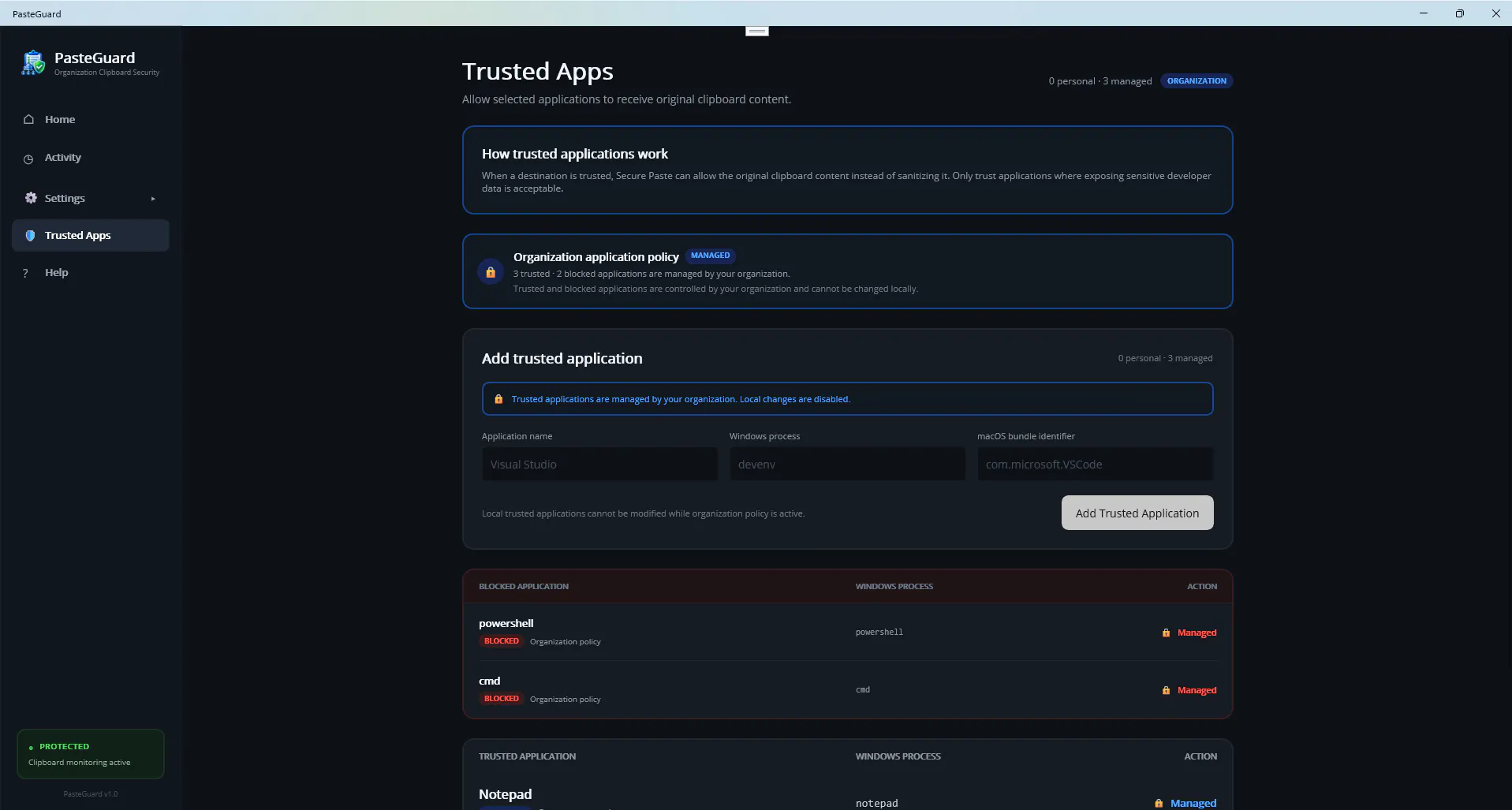The width and height of the screenshot is (1512, 810).
Task: Click the lock icon in managed-by-organization notice
Action: pos(498,399)
